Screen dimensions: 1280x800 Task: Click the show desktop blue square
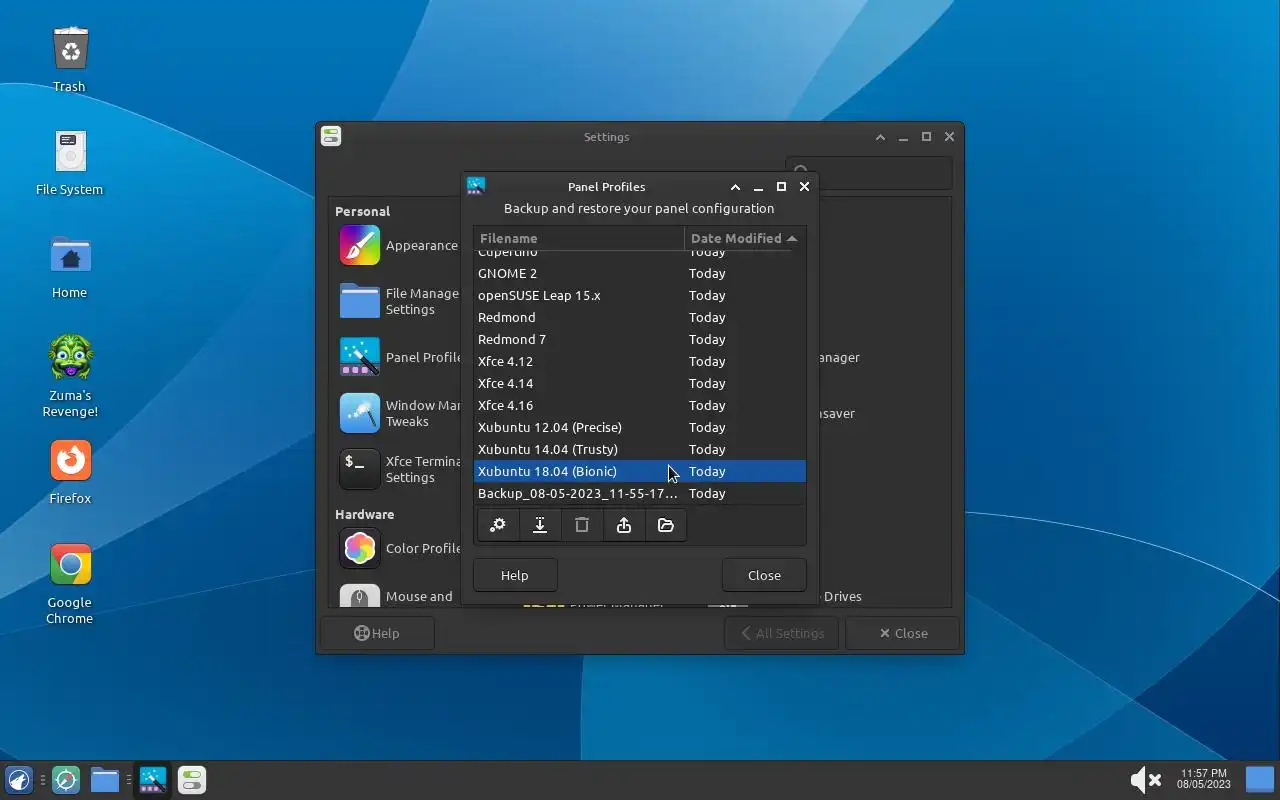tap(1260, 779)
